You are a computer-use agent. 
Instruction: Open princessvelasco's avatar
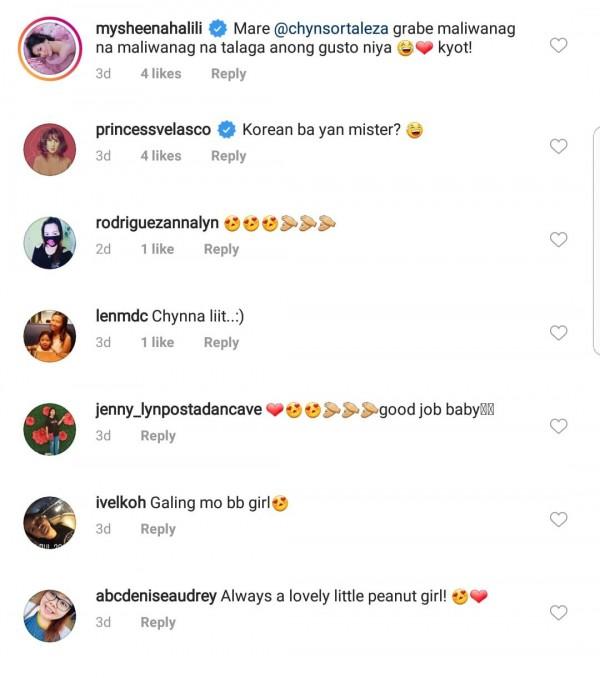click(x=48, y=148)
